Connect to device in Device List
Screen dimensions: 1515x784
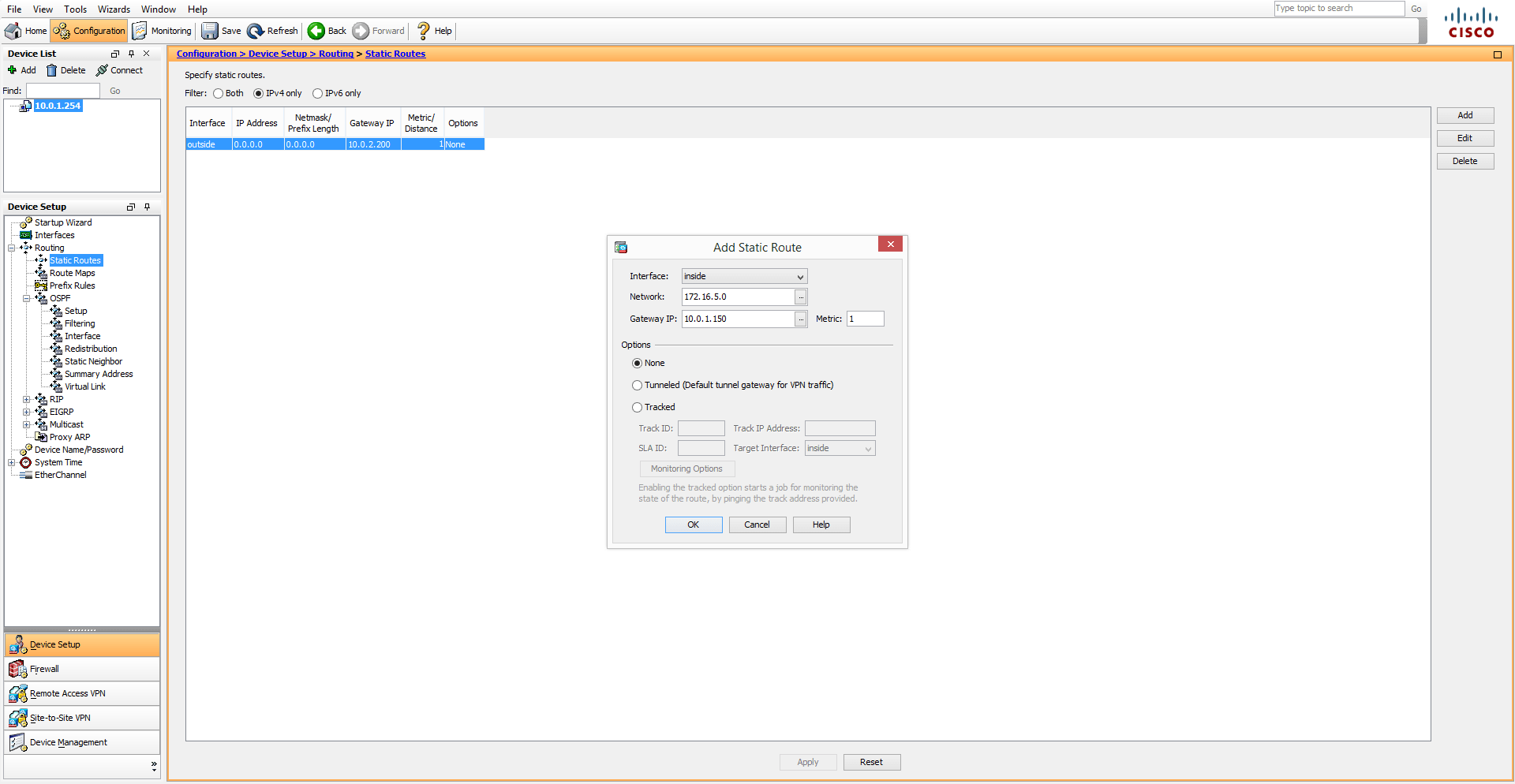(119, 70)
